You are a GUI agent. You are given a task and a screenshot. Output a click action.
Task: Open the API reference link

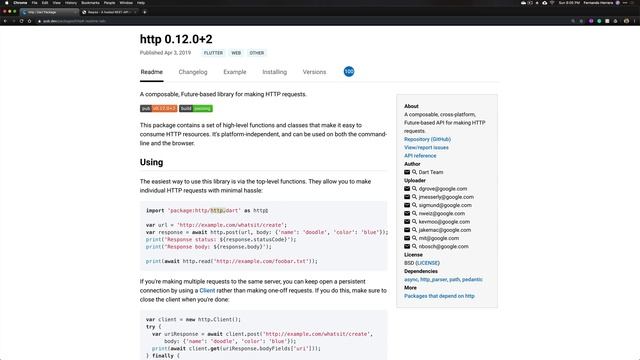point(420,156)
